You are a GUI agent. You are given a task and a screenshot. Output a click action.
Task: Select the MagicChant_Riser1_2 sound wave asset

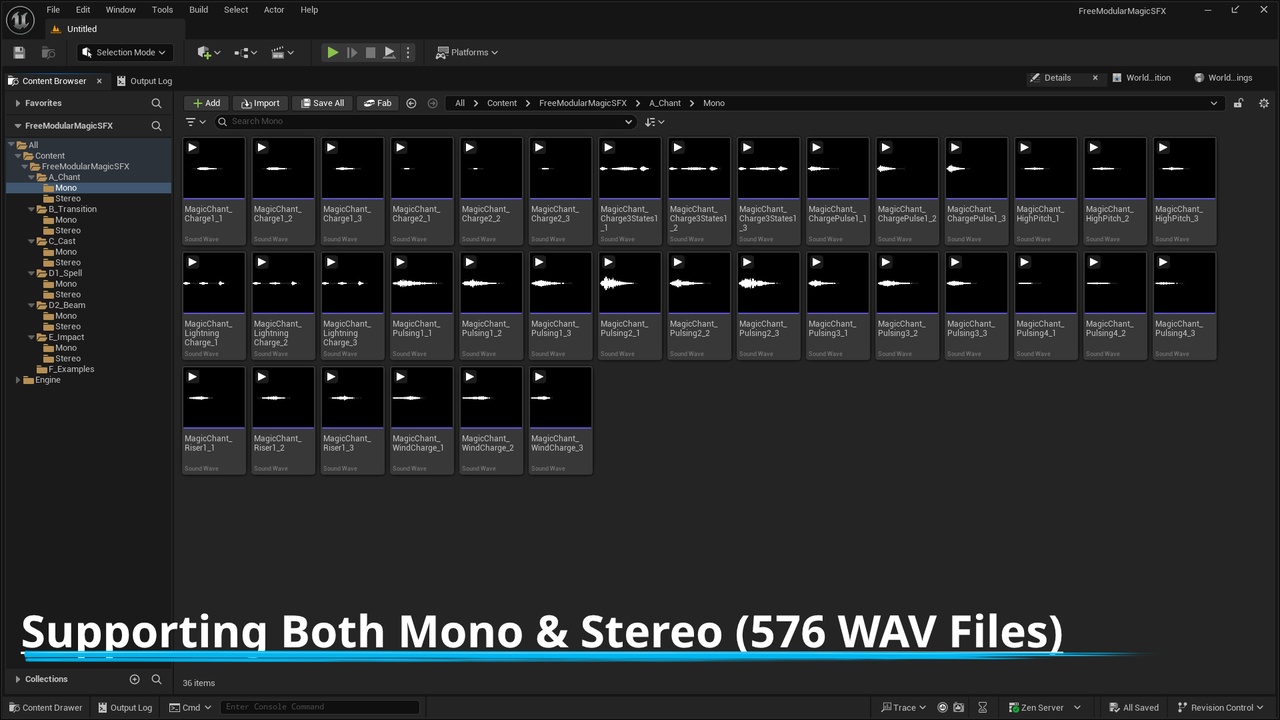pyautogui.click(x=283, y=420)
